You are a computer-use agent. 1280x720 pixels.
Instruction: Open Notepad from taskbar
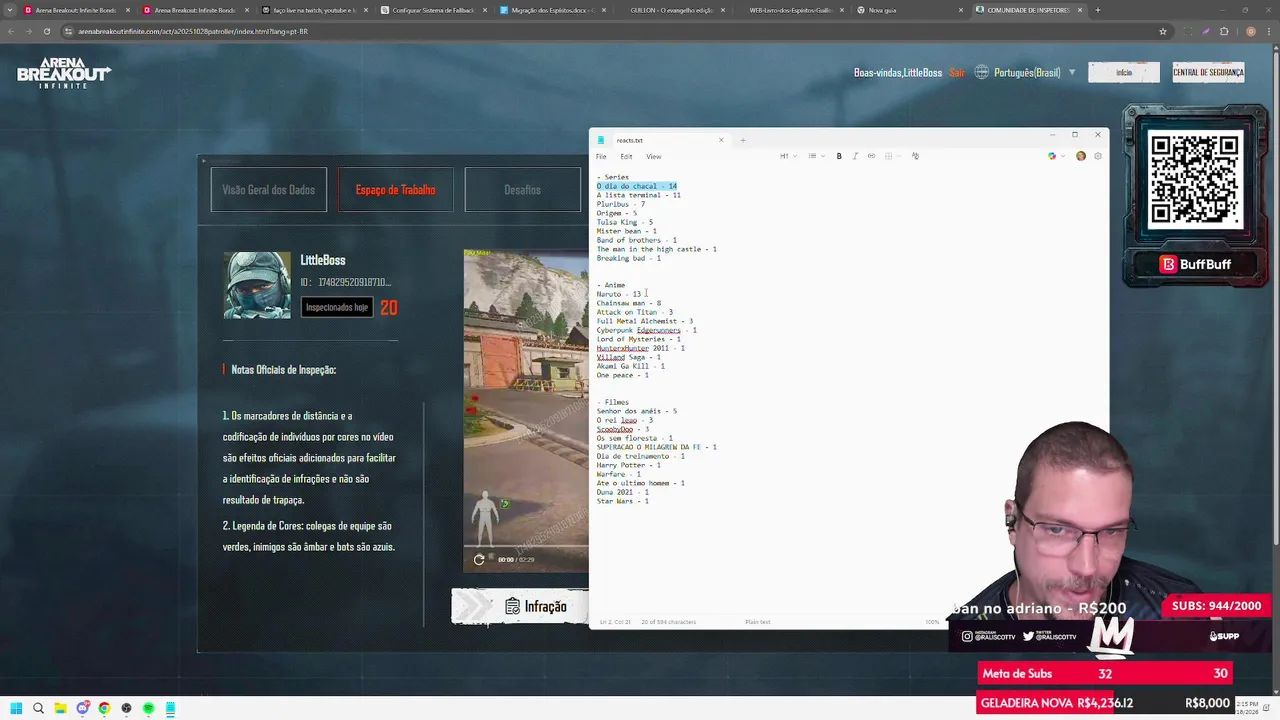click(x=170, y=708)
